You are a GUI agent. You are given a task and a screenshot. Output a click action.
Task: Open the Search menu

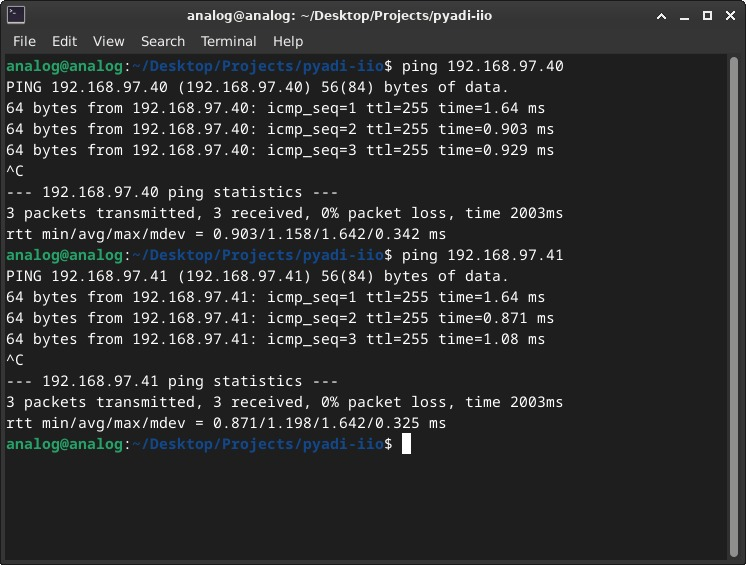tap(163, 41)
